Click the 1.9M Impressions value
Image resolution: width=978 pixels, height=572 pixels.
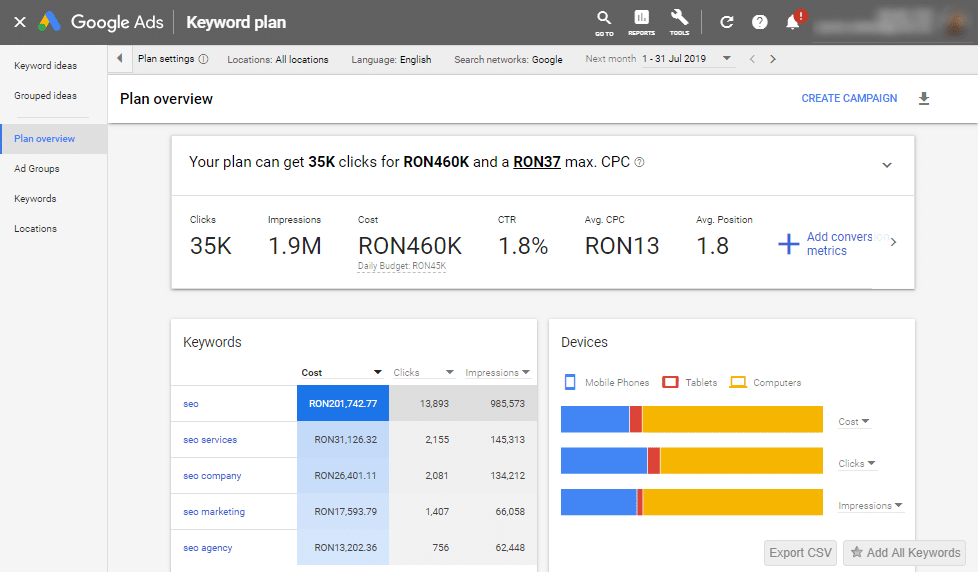pos(294,246)
